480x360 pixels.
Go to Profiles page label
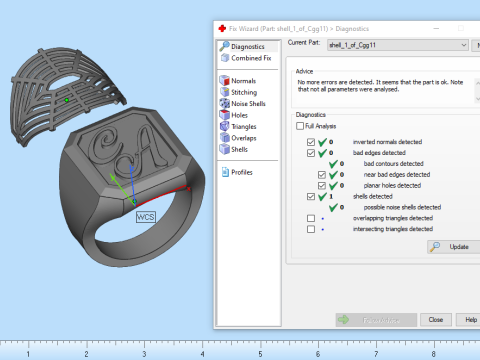(x=242, y=172)
